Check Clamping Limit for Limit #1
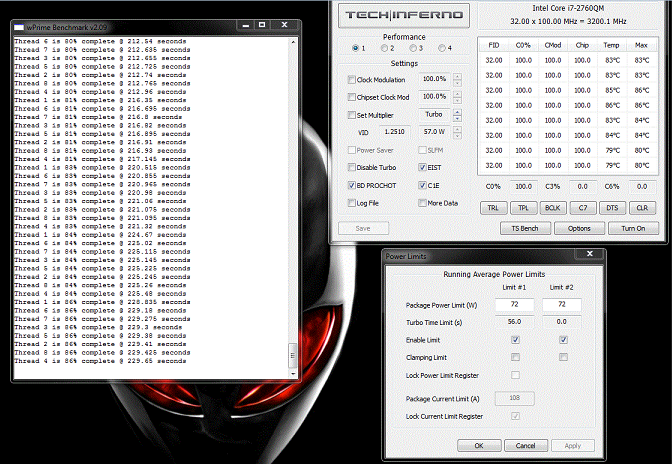The image size is (672, 464). (x=516, y=357)
